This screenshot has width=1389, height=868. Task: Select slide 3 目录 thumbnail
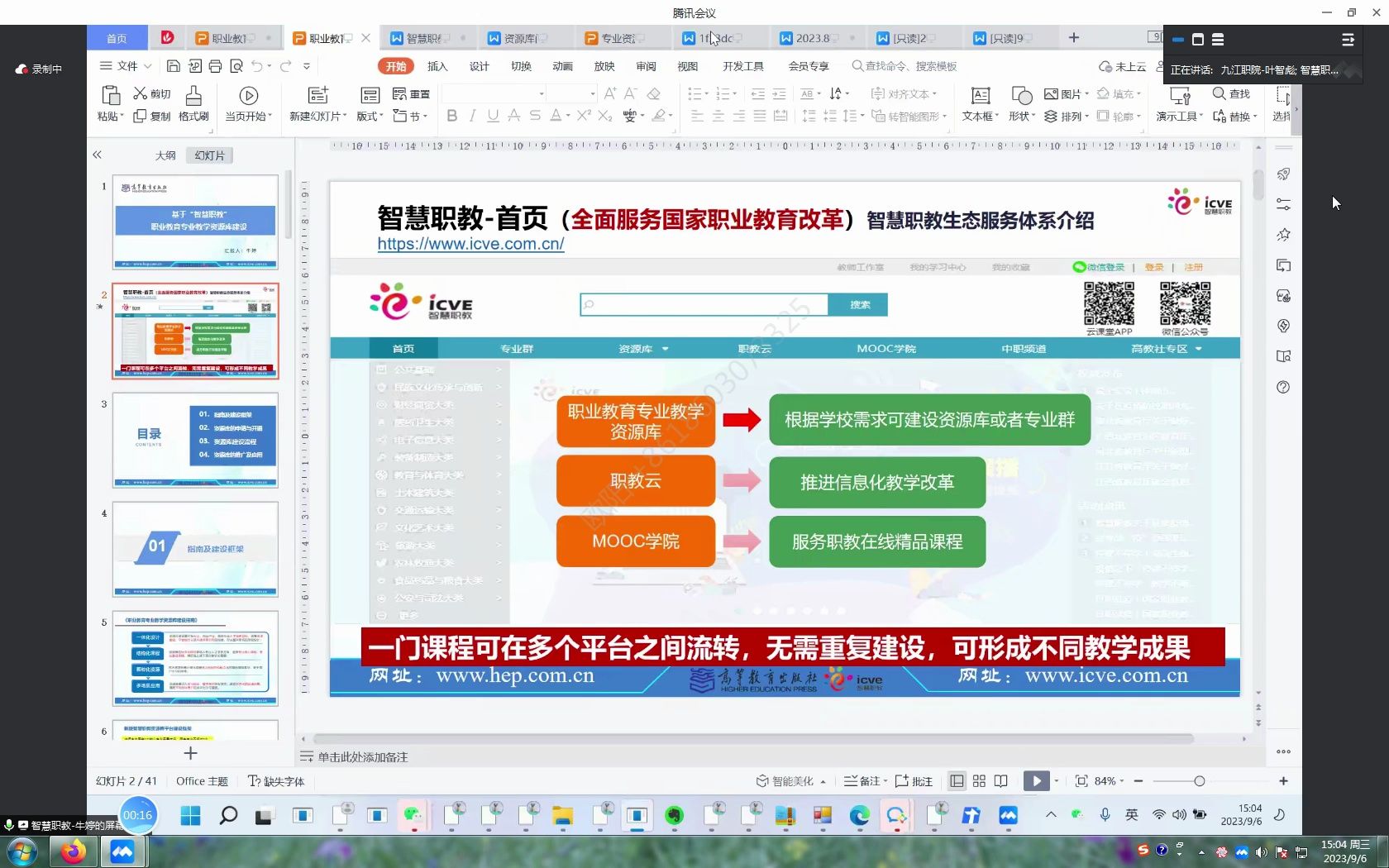pyautogui.click(x=195, y=440)
